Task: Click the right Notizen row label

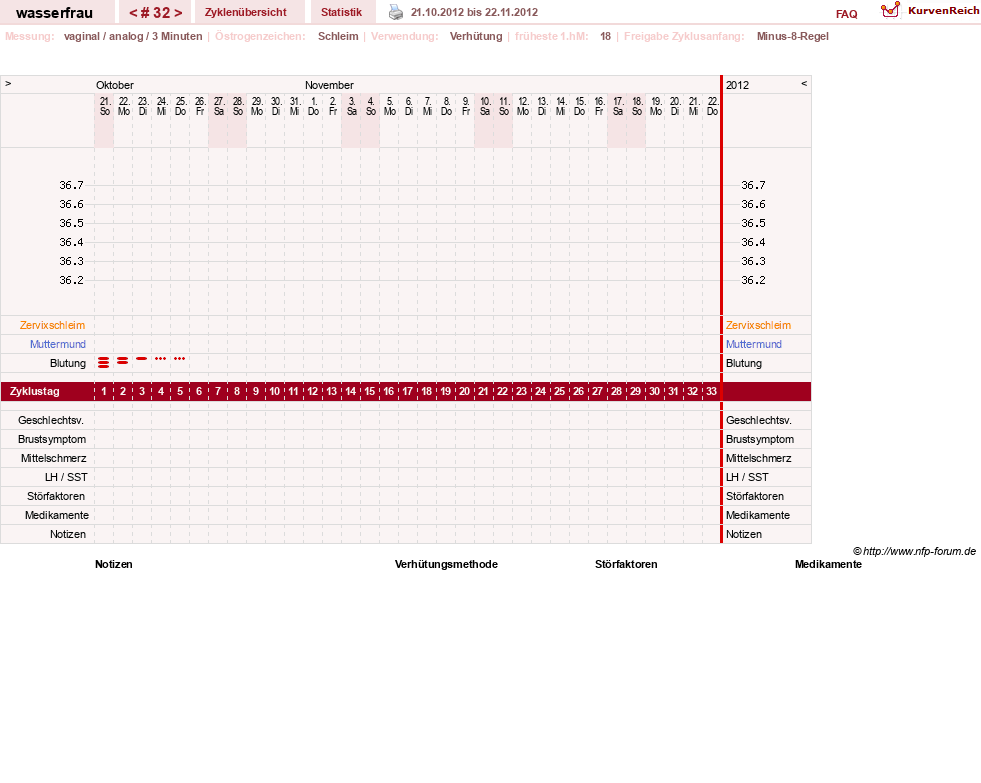Action: pos(744,534)
